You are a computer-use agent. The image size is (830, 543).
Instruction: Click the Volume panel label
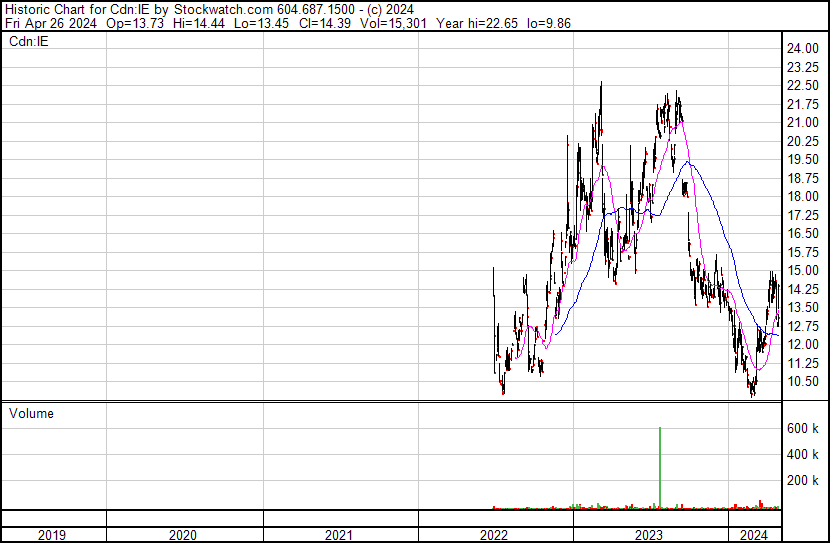pyautogui.click(x=31, y=413)
